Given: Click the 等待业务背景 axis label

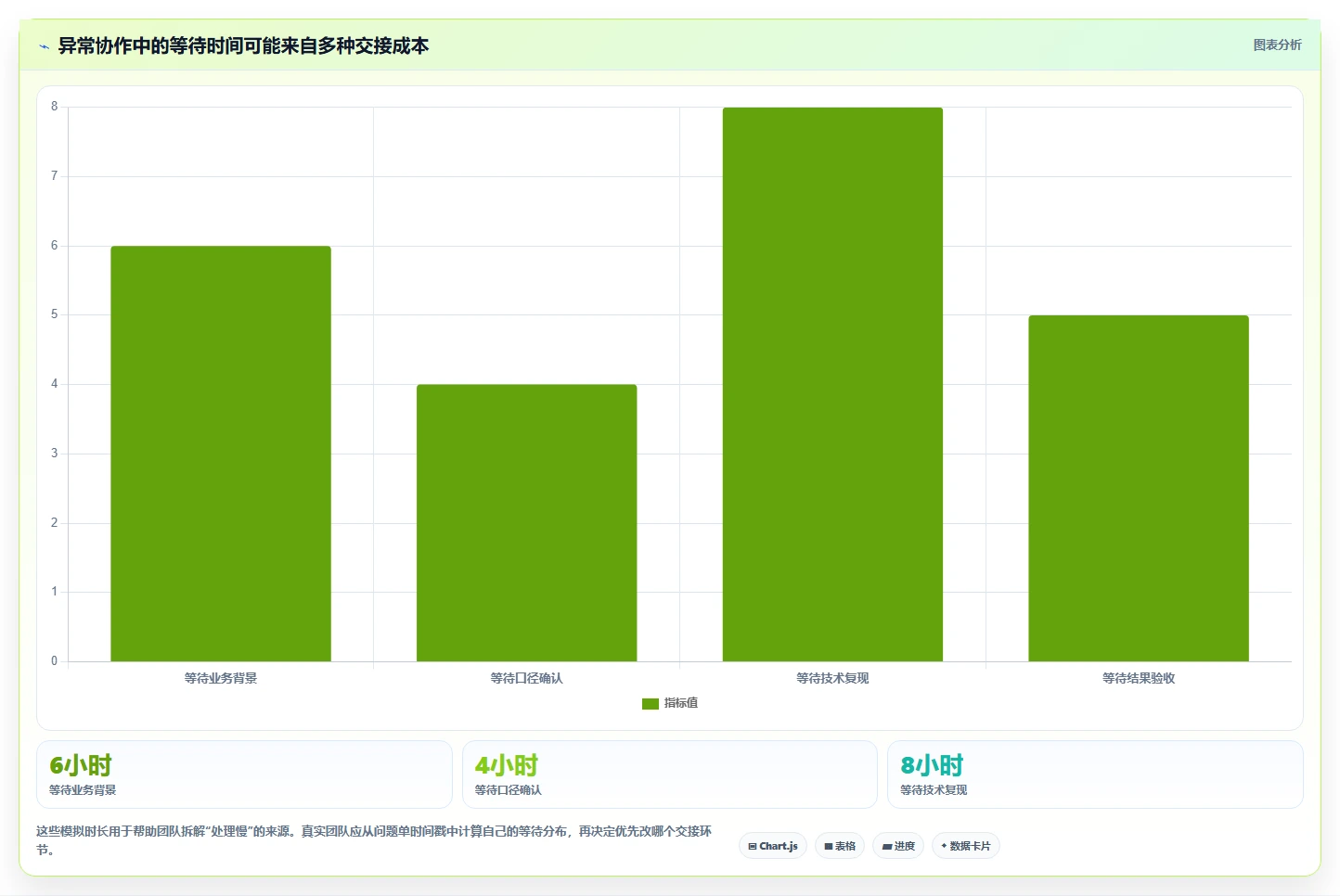Looking at the screenshot, I should 221,678.
